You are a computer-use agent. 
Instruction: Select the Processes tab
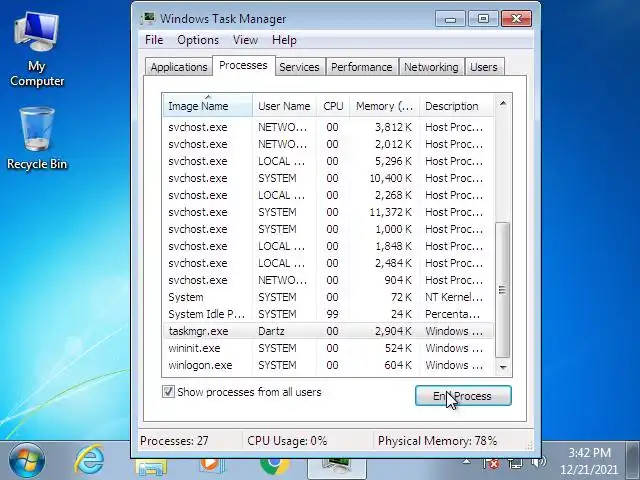(243, 65)
